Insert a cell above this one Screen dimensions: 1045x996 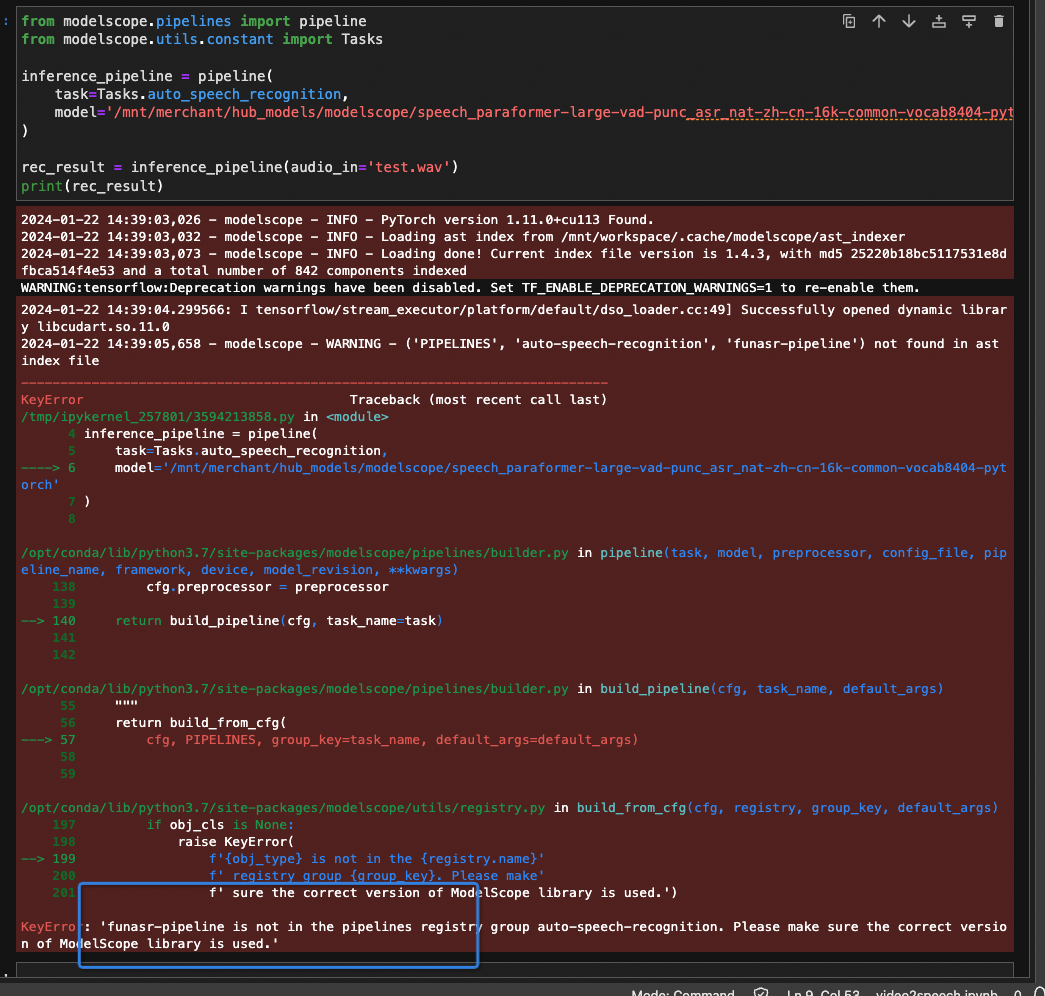(938, 21)
